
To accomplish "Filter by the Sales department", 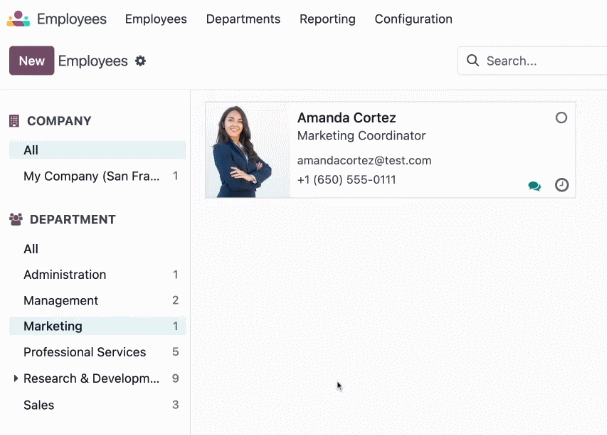I will tap(98, 405).
